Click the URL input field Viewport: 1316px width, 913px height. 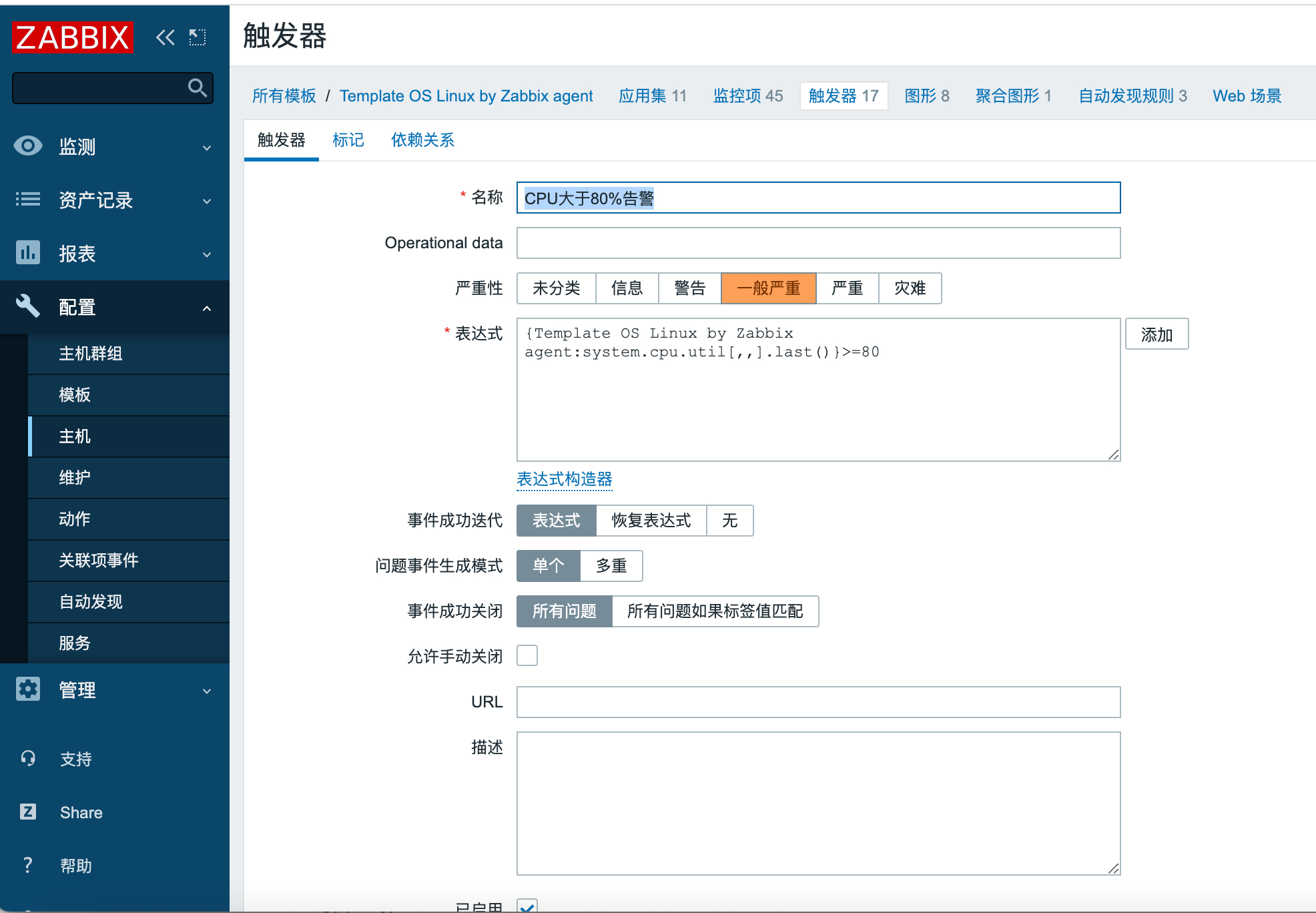pos(817,702)
